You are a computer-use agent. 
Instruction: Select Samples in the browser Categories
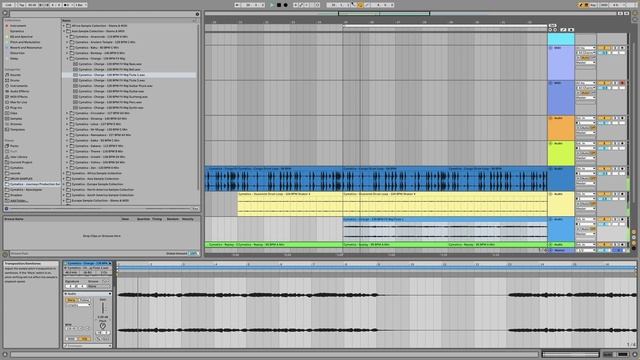16,119
